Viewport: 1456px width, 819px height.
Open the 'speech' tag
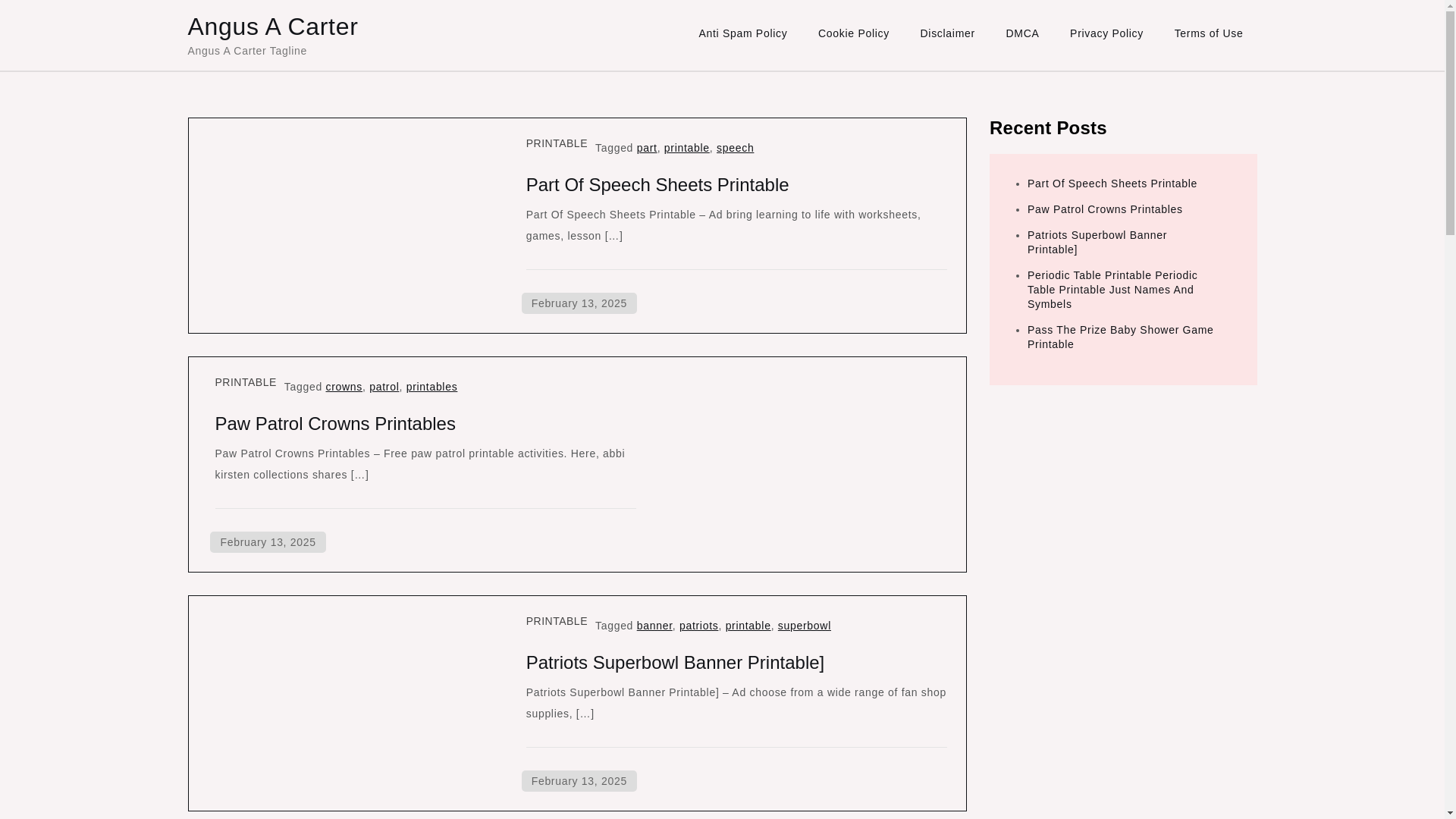coord(735,148)
